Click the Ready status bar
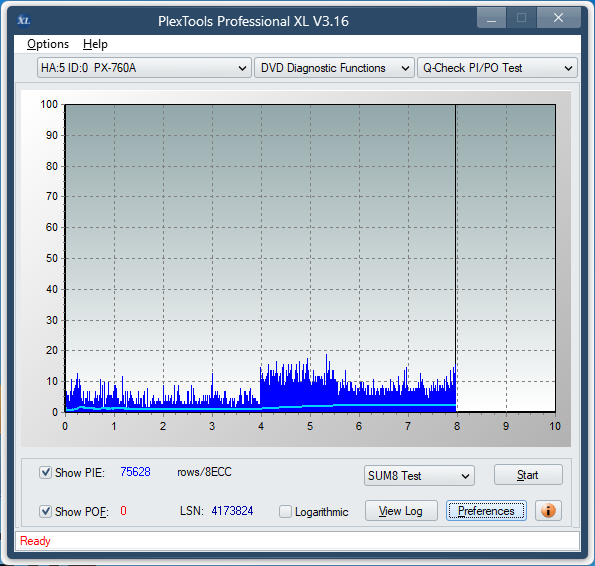The height and width of the screenshot is (566, 595). (x=298, y=541)
